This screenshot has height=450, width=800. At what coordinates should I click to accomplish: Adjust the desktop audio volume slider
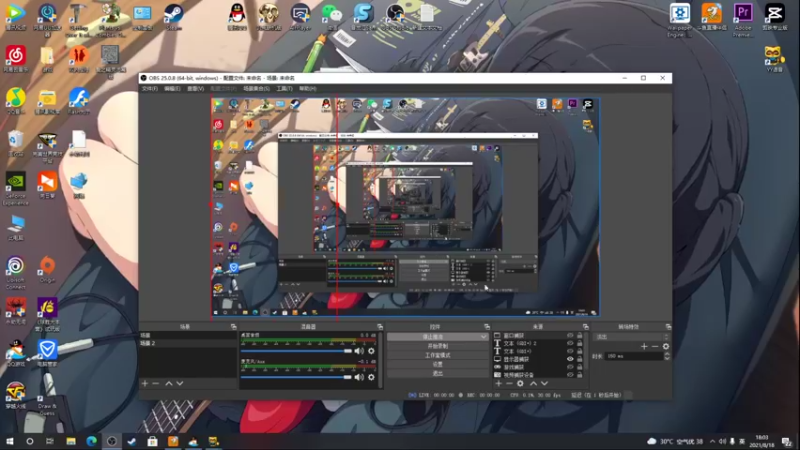(296, 351)
